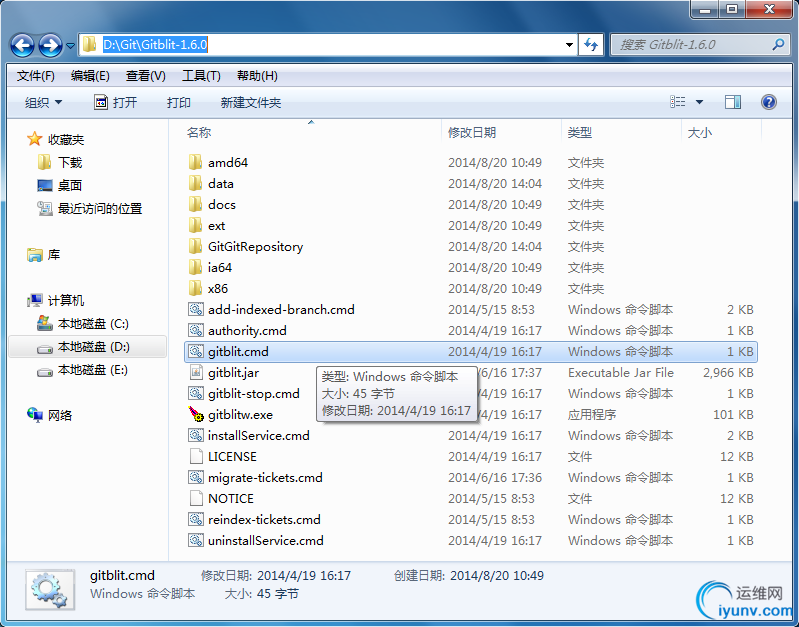Open the 工具(T) menu
Viewport: 799px width, 627px height.
(x=201, y=76)
